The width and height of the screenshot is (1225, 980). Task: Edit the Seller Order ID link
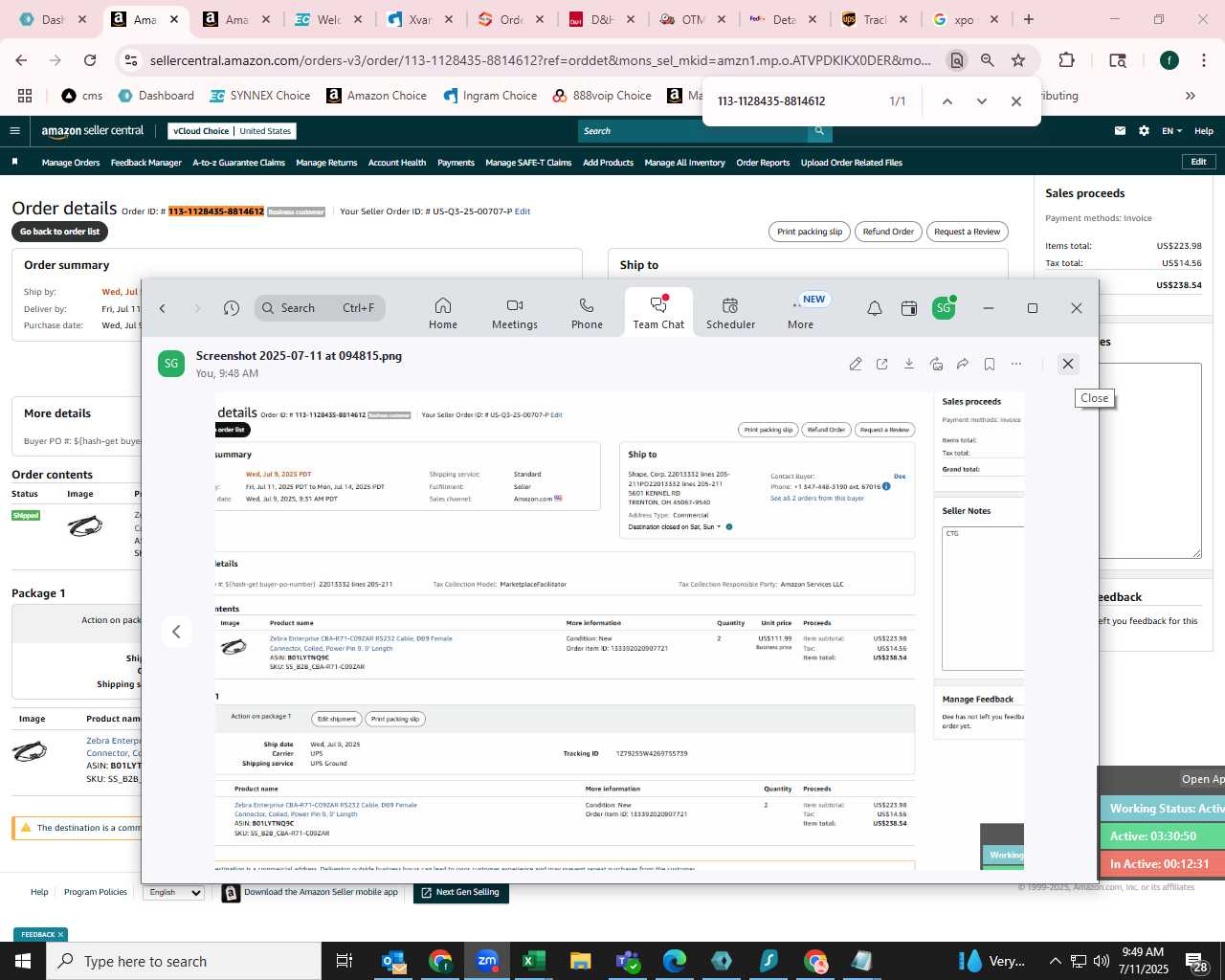523,212
